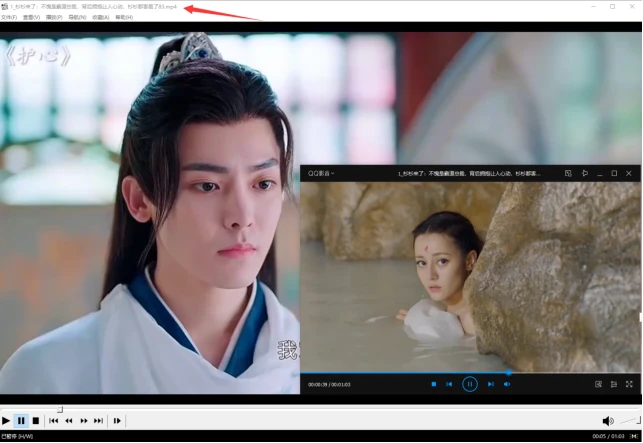Image resolution: width=643 pixels, height=443 pixels.
Task: Click the main MPC video frame
Action: [150, 213]
